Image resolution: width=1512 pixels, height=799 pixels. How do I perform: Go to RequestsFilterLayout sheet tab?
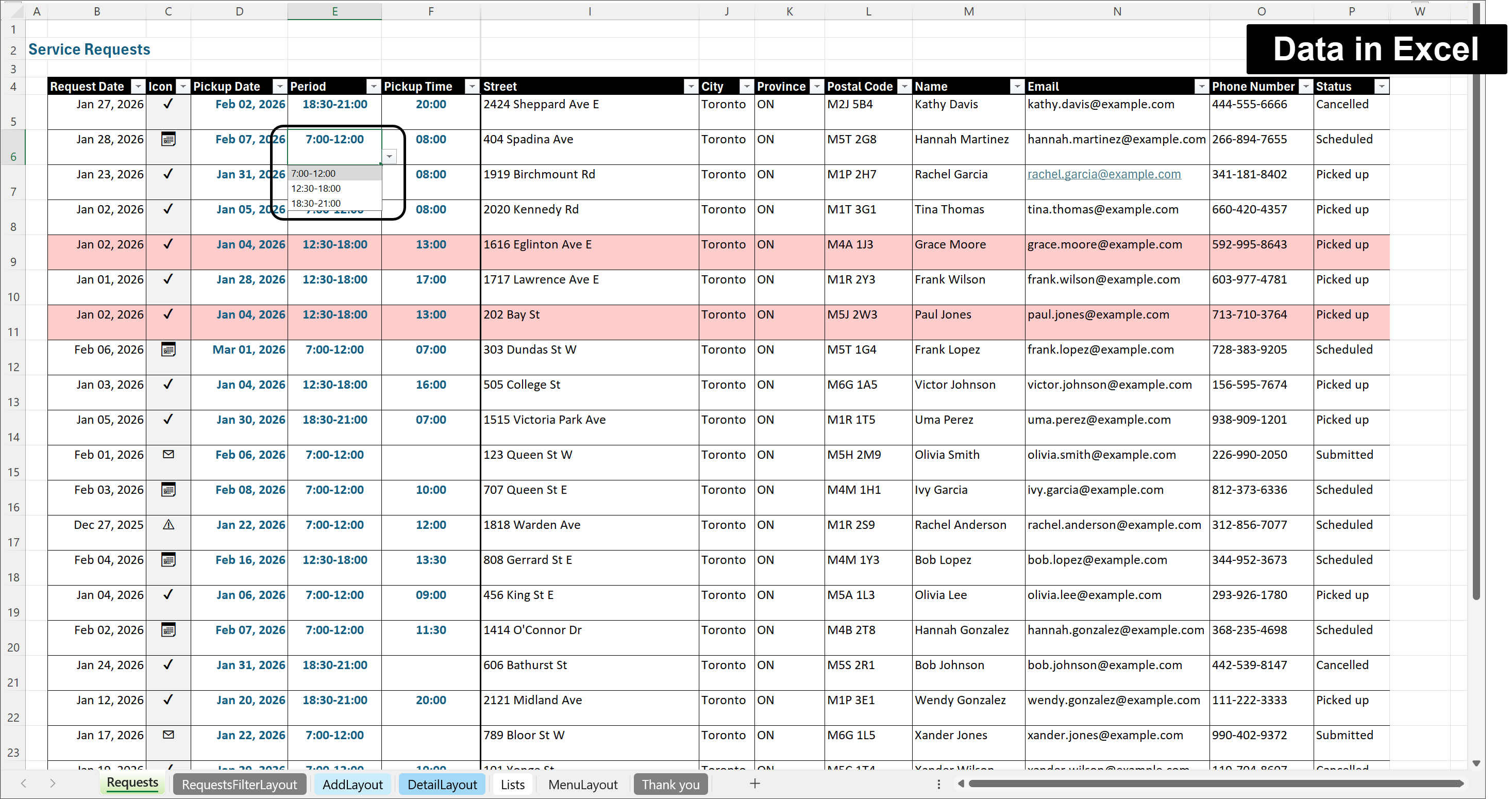click(239, 785)
